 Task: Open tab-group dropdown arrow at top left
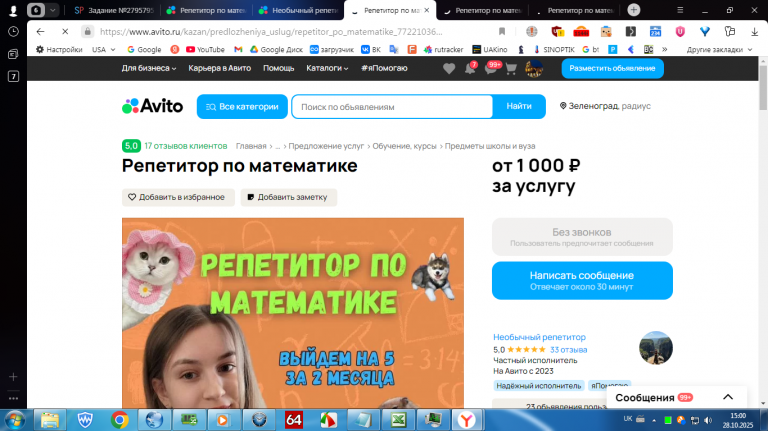pyautogui.click(x=52, y=10)
